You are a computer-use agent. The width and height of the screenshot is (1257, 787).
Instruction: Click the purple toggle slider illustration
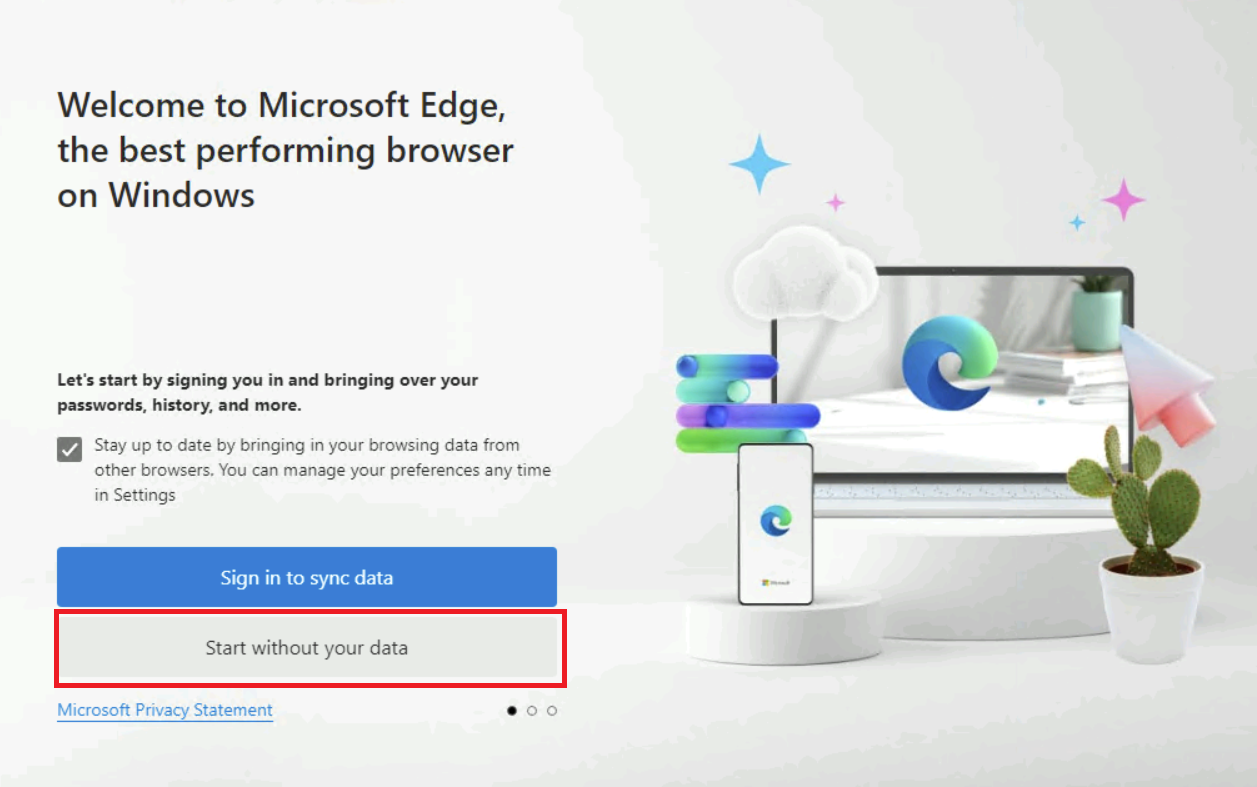(x=748, y=415)
